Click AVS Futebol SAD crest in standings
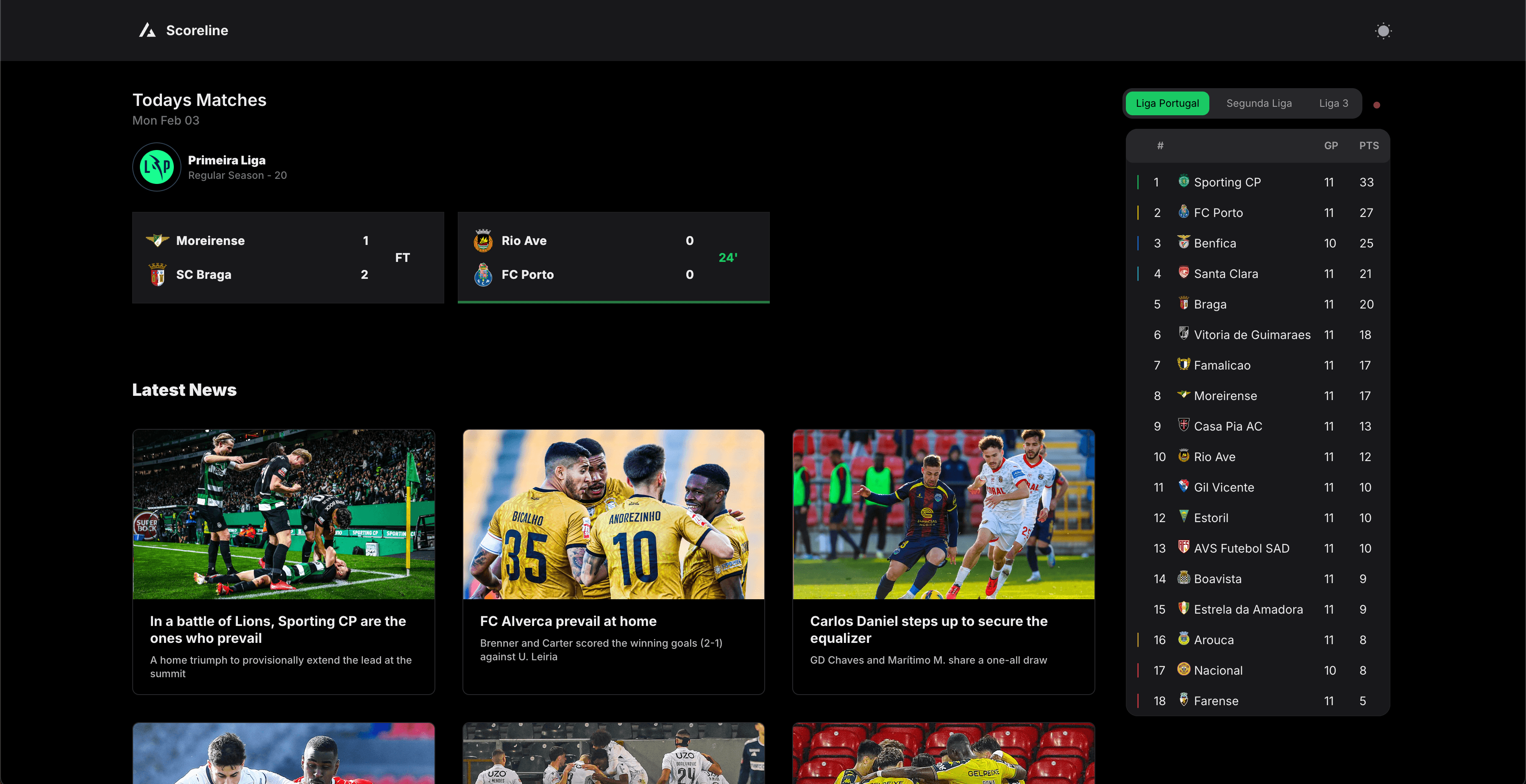 click(1183, 547)
